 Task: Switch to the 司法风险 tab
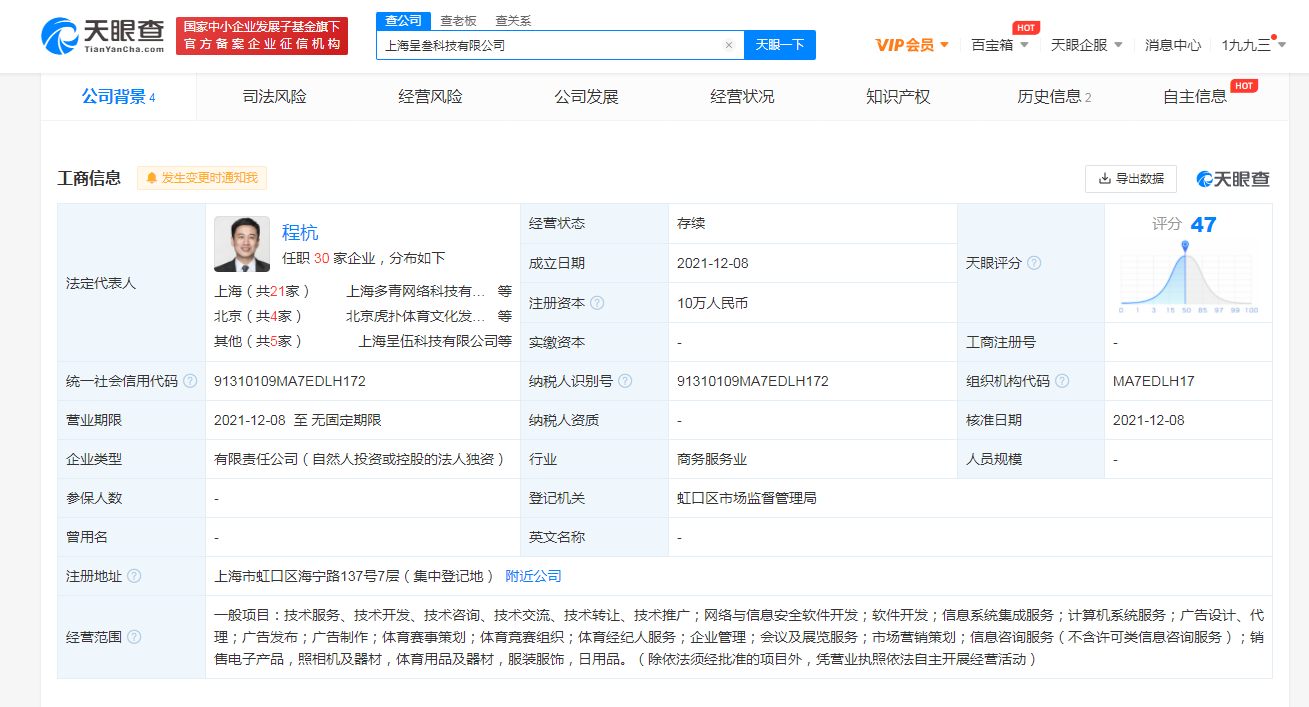coord(275,97)
